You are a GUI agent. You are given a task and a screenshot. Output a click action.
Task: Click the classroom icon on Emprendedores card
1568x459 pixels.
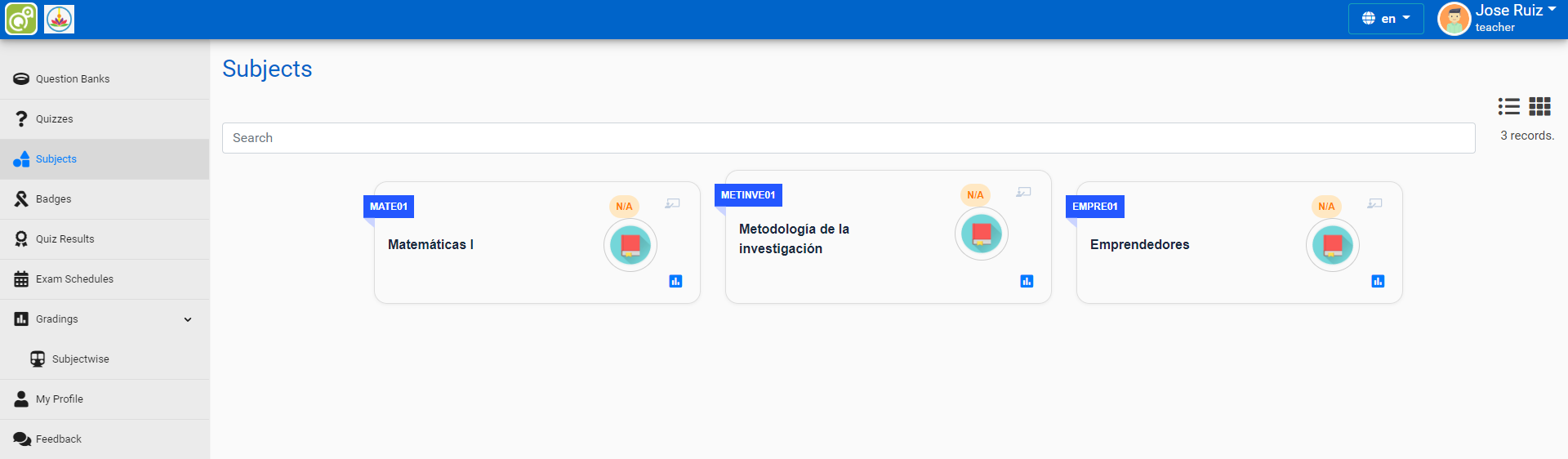point(1374,203)
